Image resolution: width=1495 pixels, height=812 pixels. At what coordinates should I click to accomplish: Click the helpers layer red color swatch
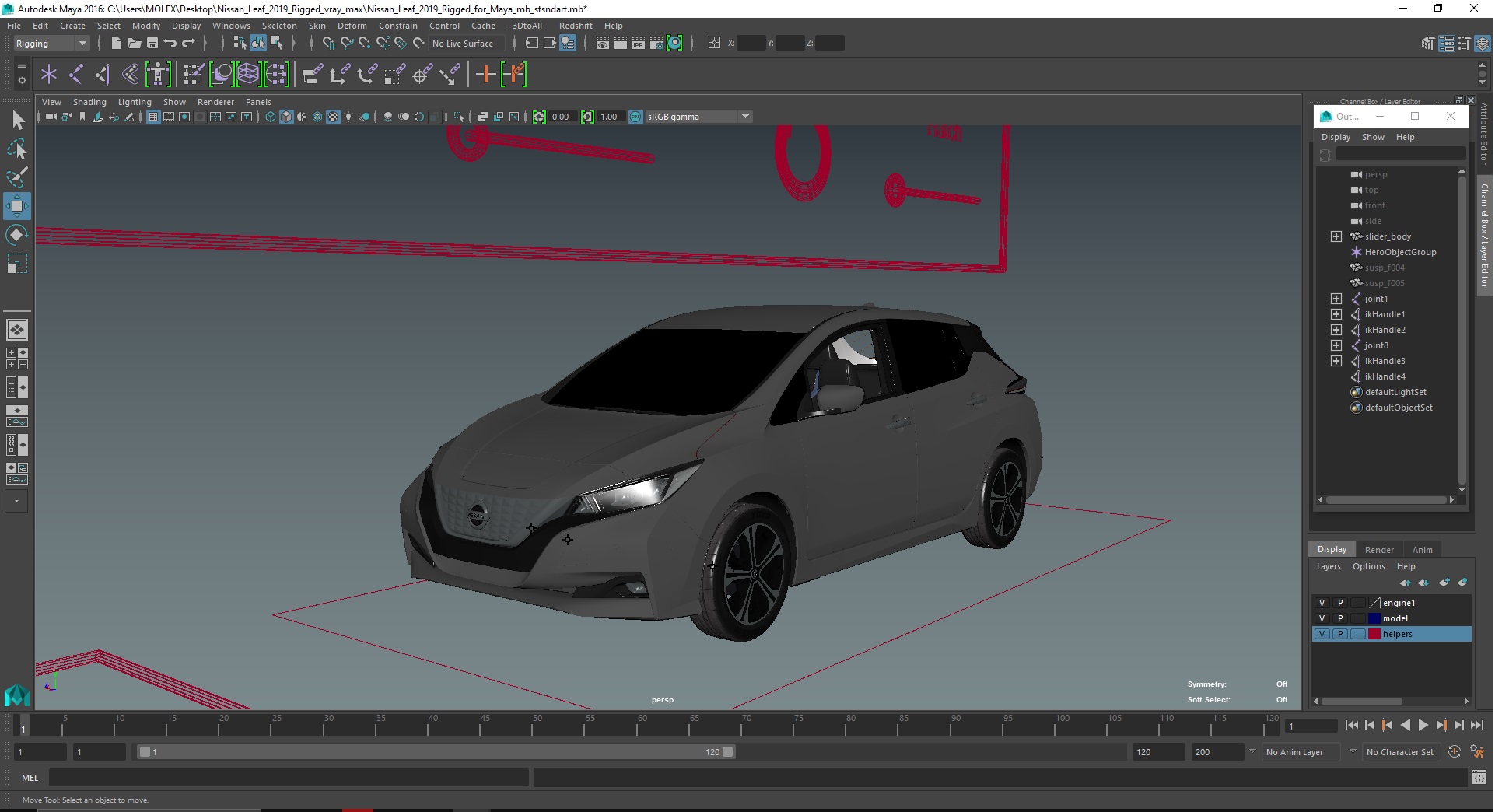pos(1374,634)
